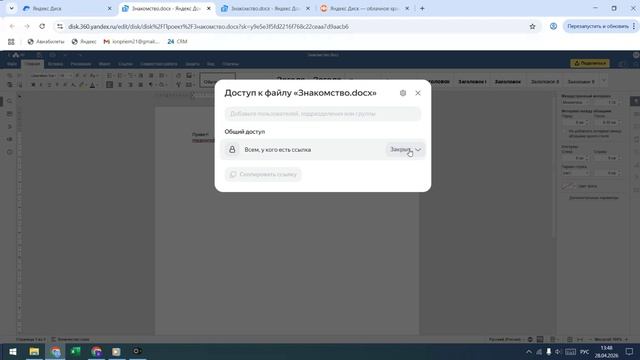This screenshot has height=360, width=640.
Task: Open the Файл tab in the editor ribbon
Action: tap(12, 64)
